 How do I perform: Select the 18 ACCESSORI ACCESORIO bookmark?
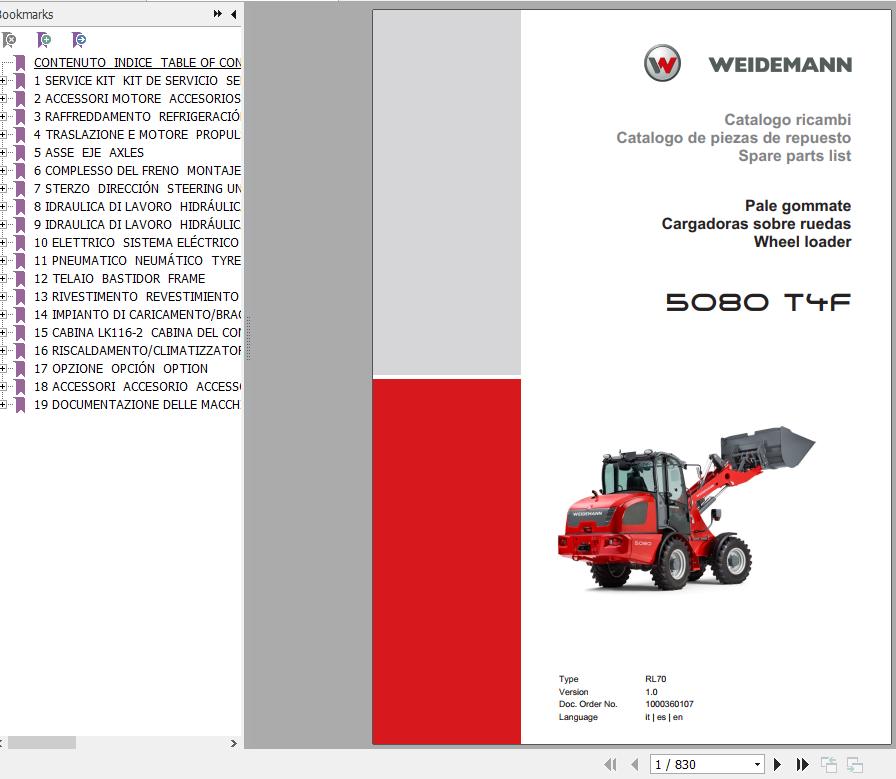(x=137, y=386)
